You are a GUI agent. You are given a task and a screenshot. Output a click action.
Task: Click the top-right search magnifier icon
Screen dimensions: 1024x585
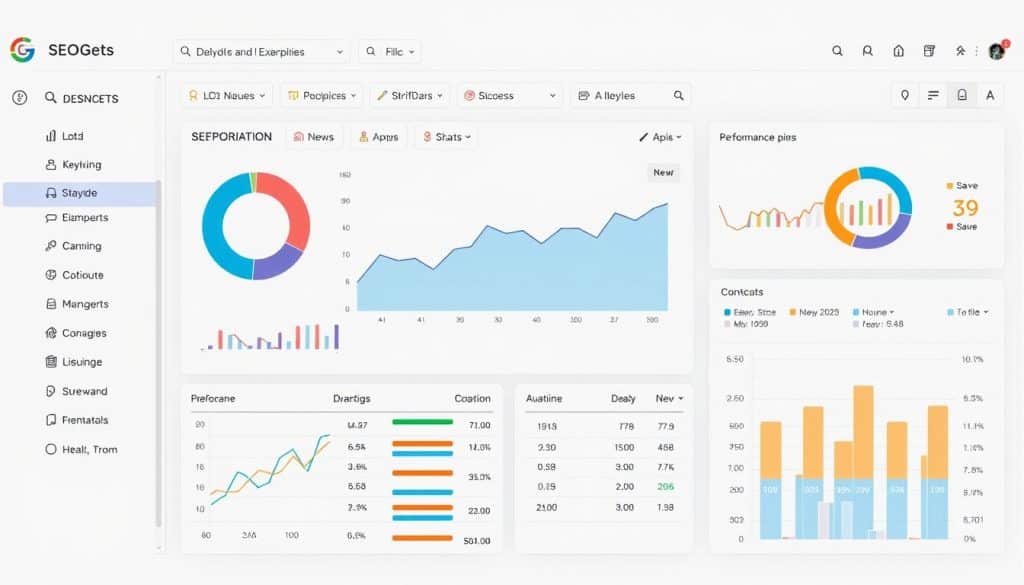[837, 51]
